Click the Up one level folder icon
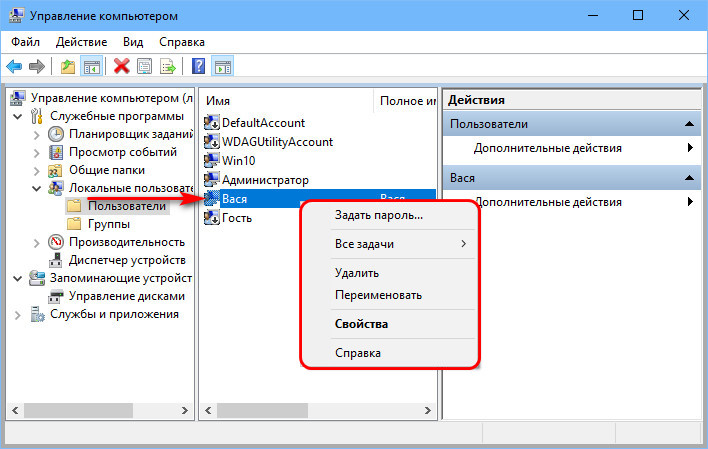The image size is (708, 449). 67,67
